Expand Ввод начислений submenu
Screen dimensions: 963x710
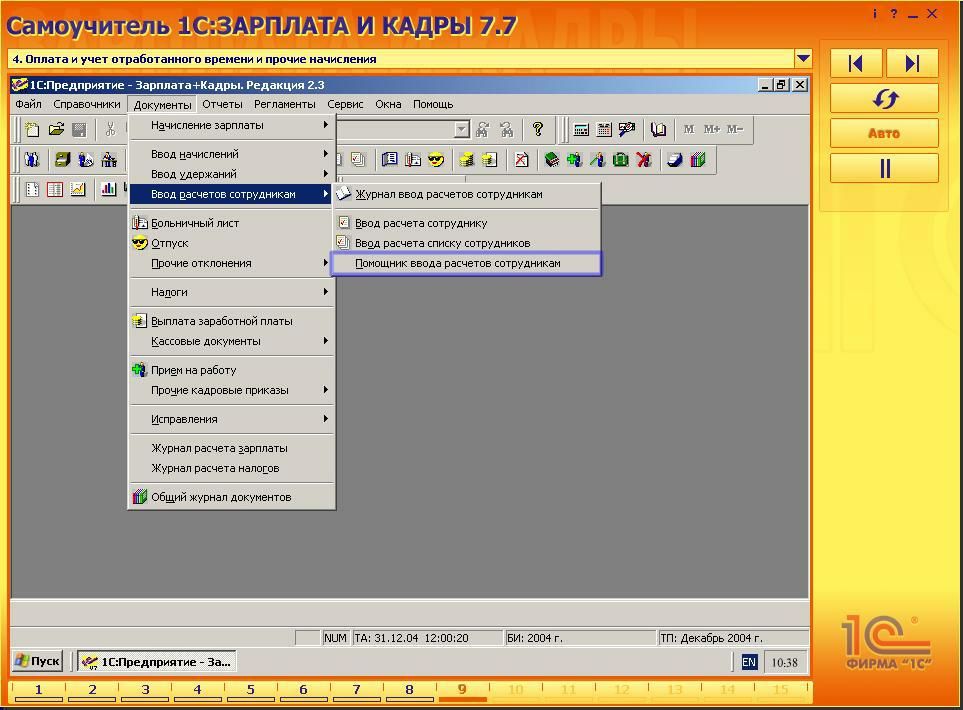[232, 154]
